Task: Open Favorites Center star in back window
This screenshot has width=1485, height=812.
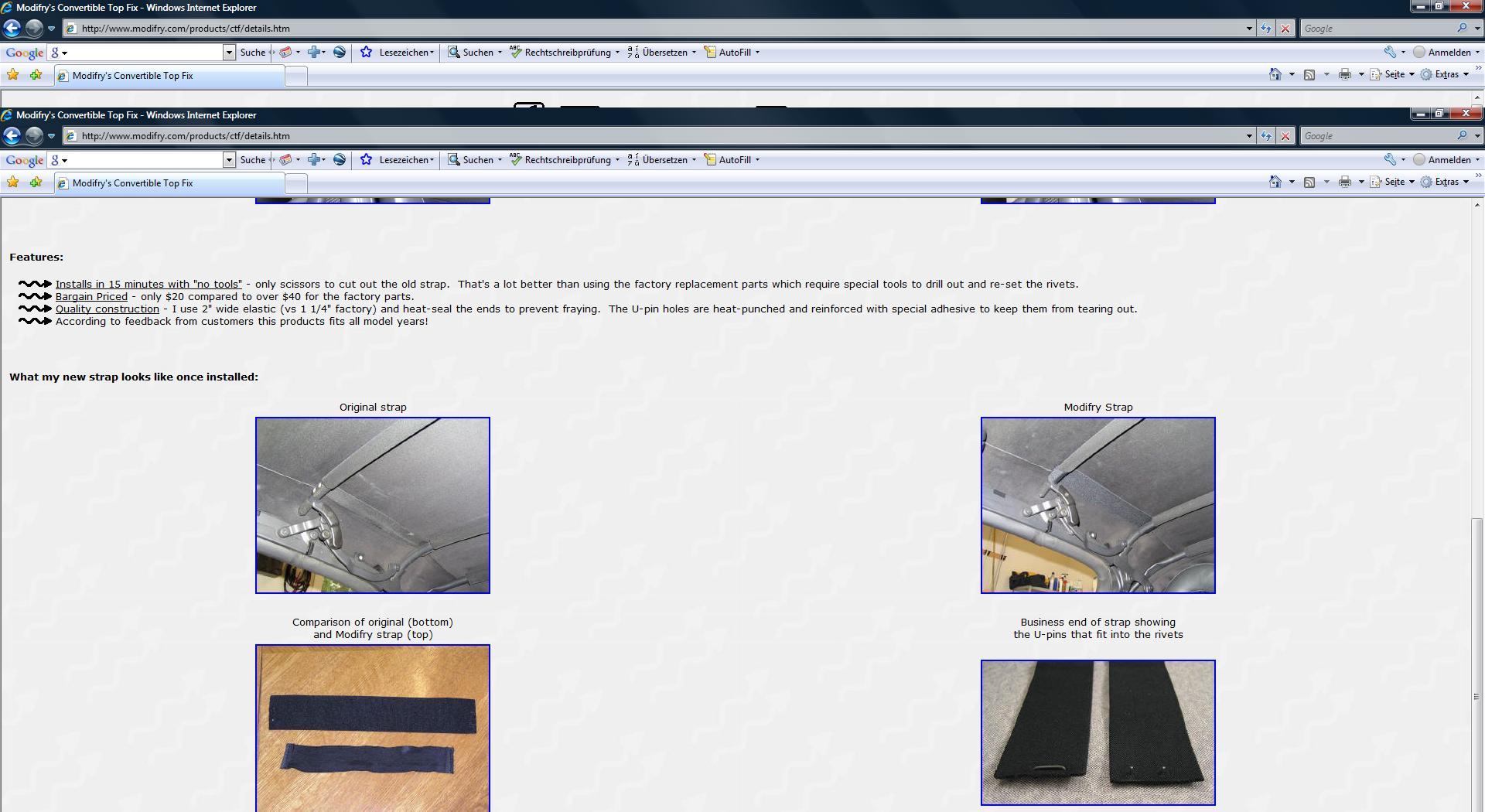Action: coord(13,75)
